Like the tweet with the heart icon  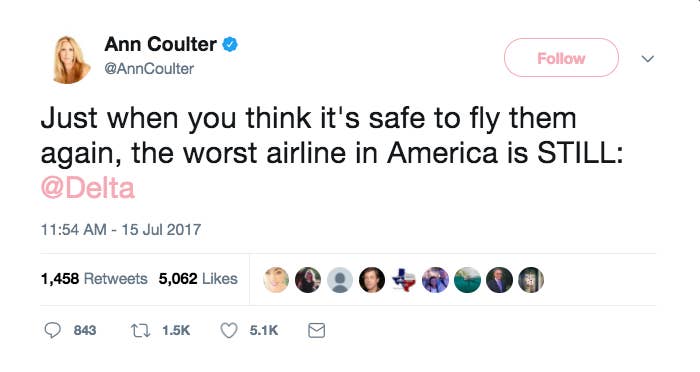coord(229,330)
